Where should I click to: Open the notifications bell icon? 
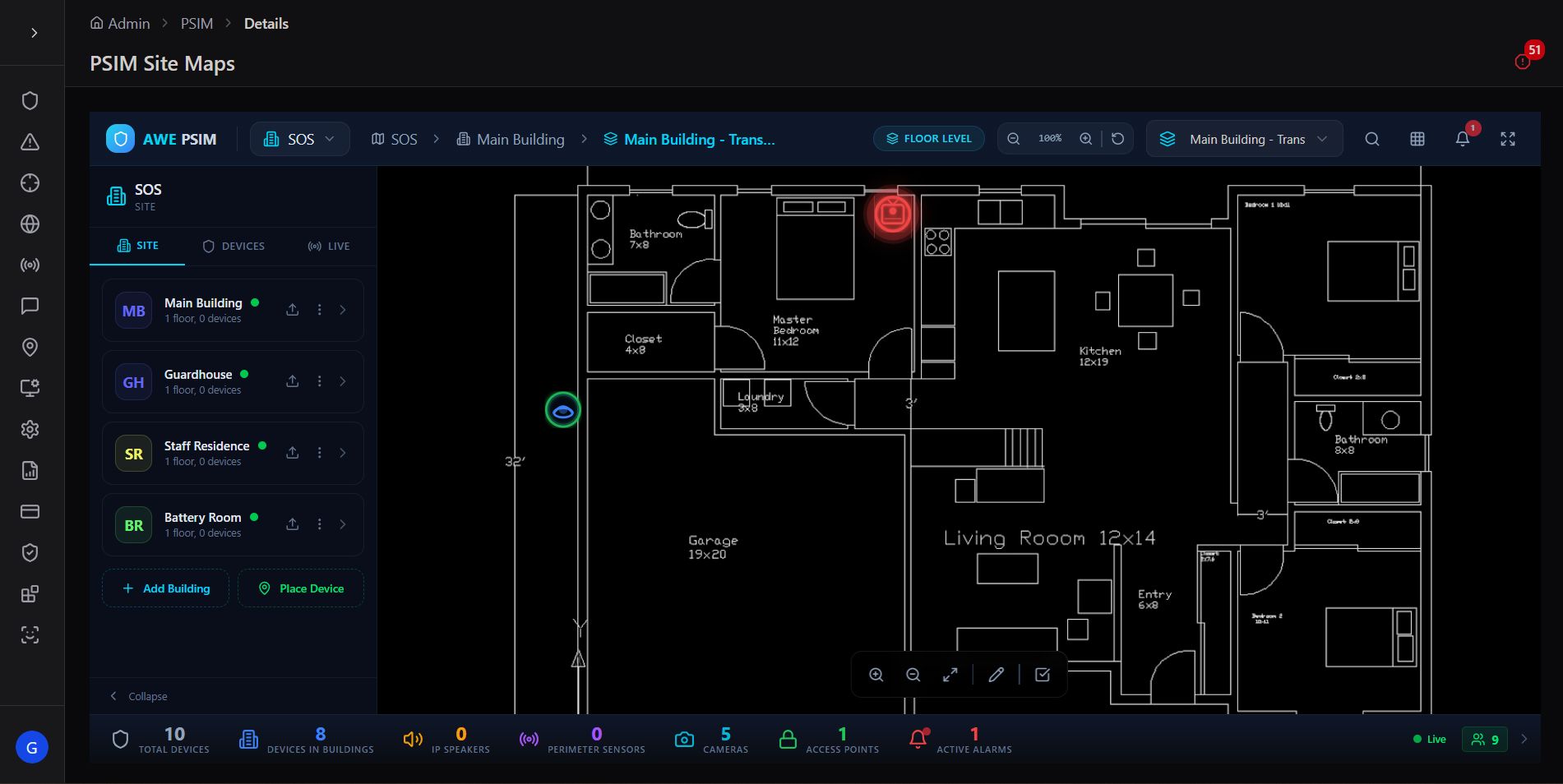pyautogui.click(x=1463, y=139)
